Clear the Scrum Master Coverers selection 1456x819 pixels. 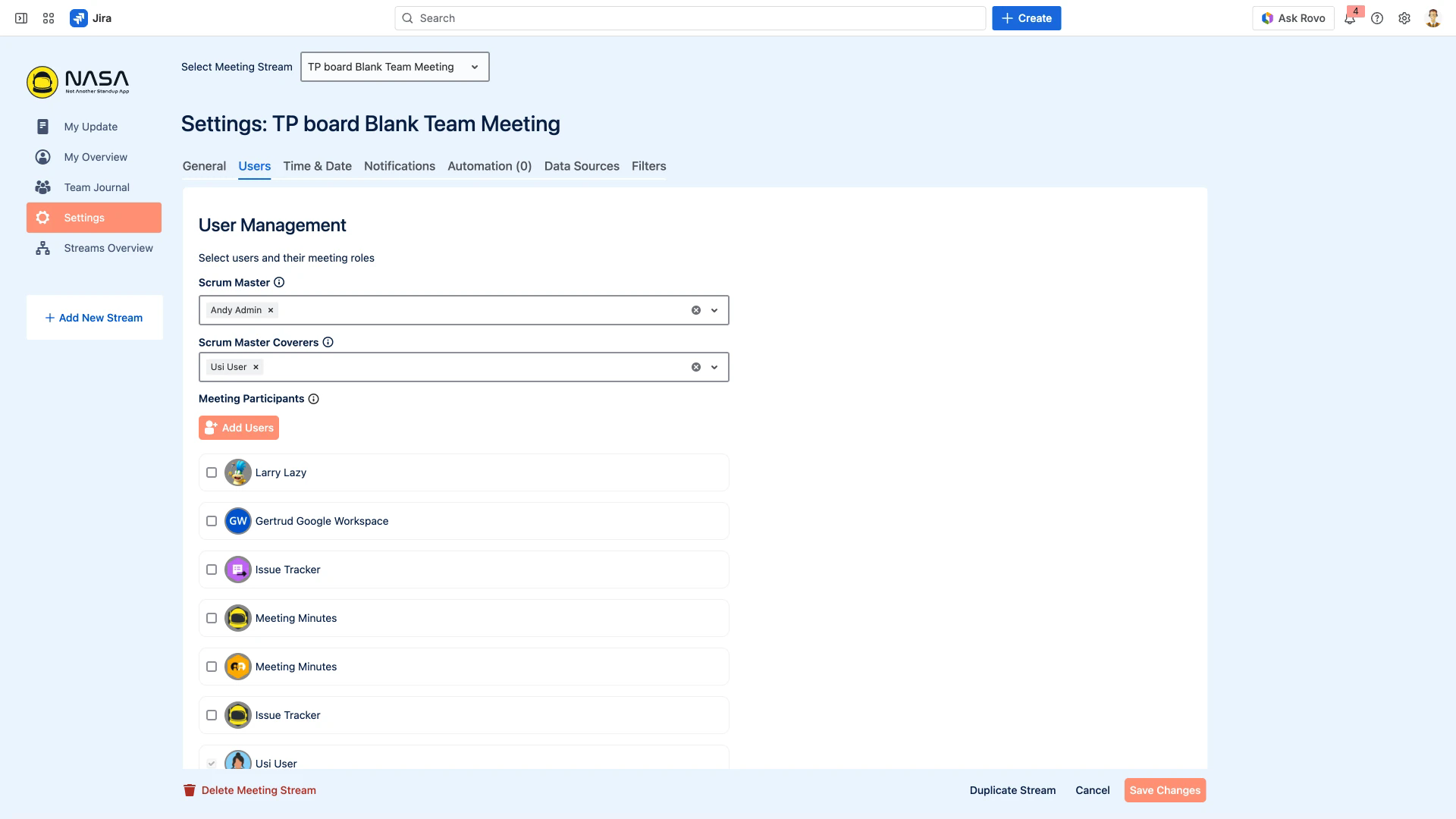click(x=696, y=366)
